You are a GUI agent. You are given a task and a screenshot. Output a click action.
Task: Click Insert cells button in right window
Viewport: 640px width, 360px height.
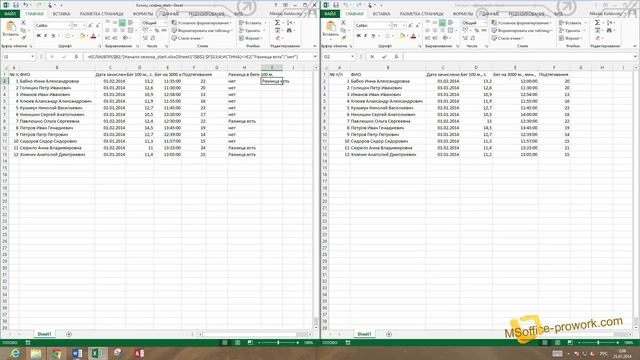(x=571, y=23)
